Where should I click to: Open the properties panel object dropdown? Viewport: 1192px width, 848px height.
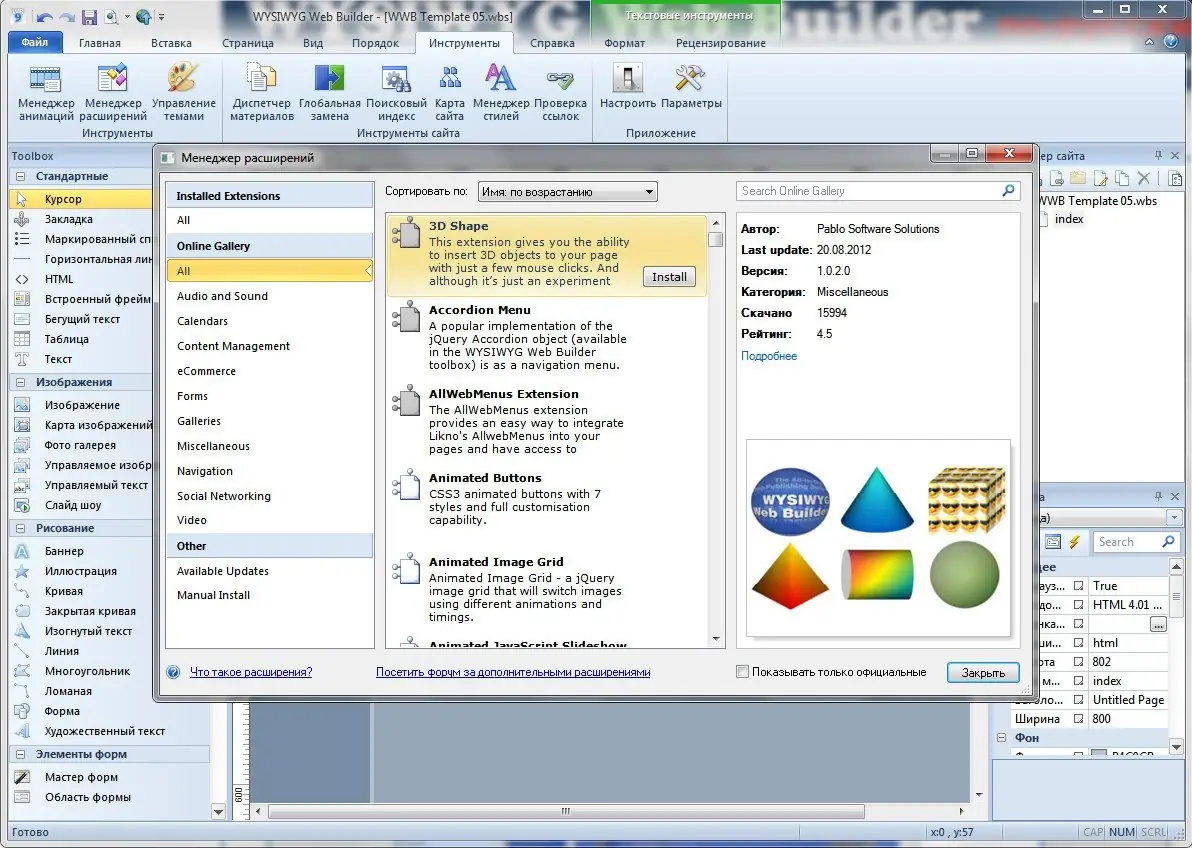1175,518
